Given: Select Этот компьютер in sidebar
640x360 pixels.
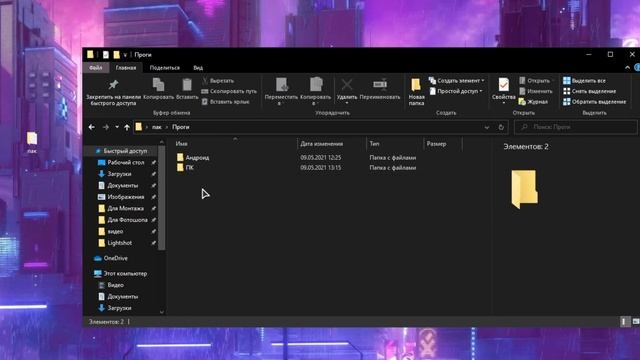Looking at the screenshot, I should (x=120, y=273).
